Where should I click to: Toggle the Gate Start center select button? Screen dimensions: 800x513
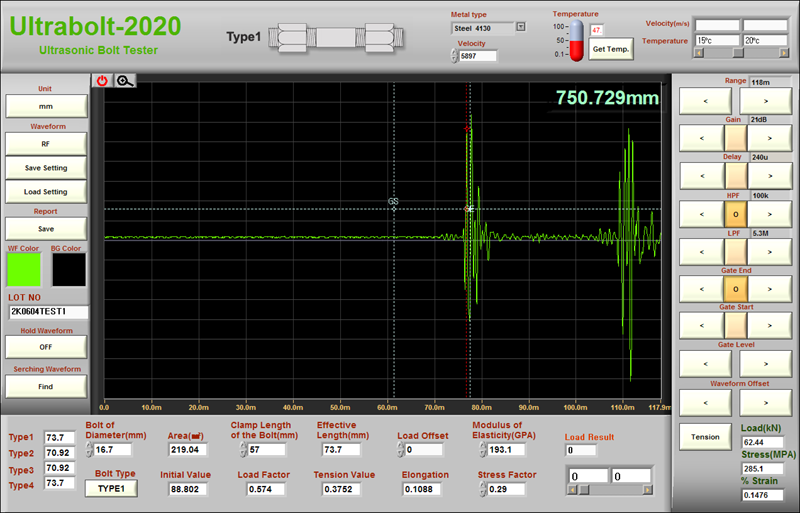[x=736, y=325]
